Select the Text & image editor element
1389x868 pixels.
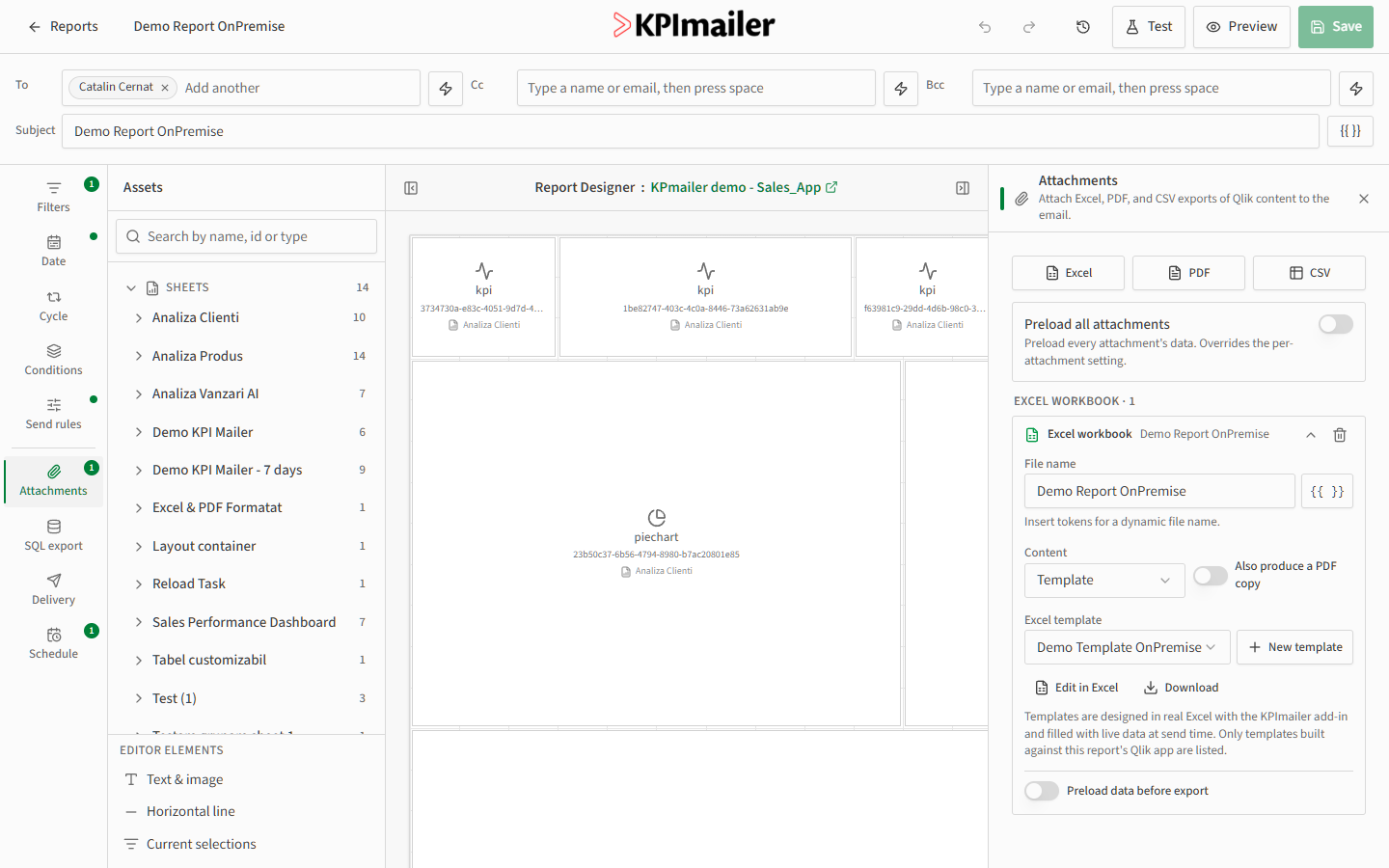[184, 779]
